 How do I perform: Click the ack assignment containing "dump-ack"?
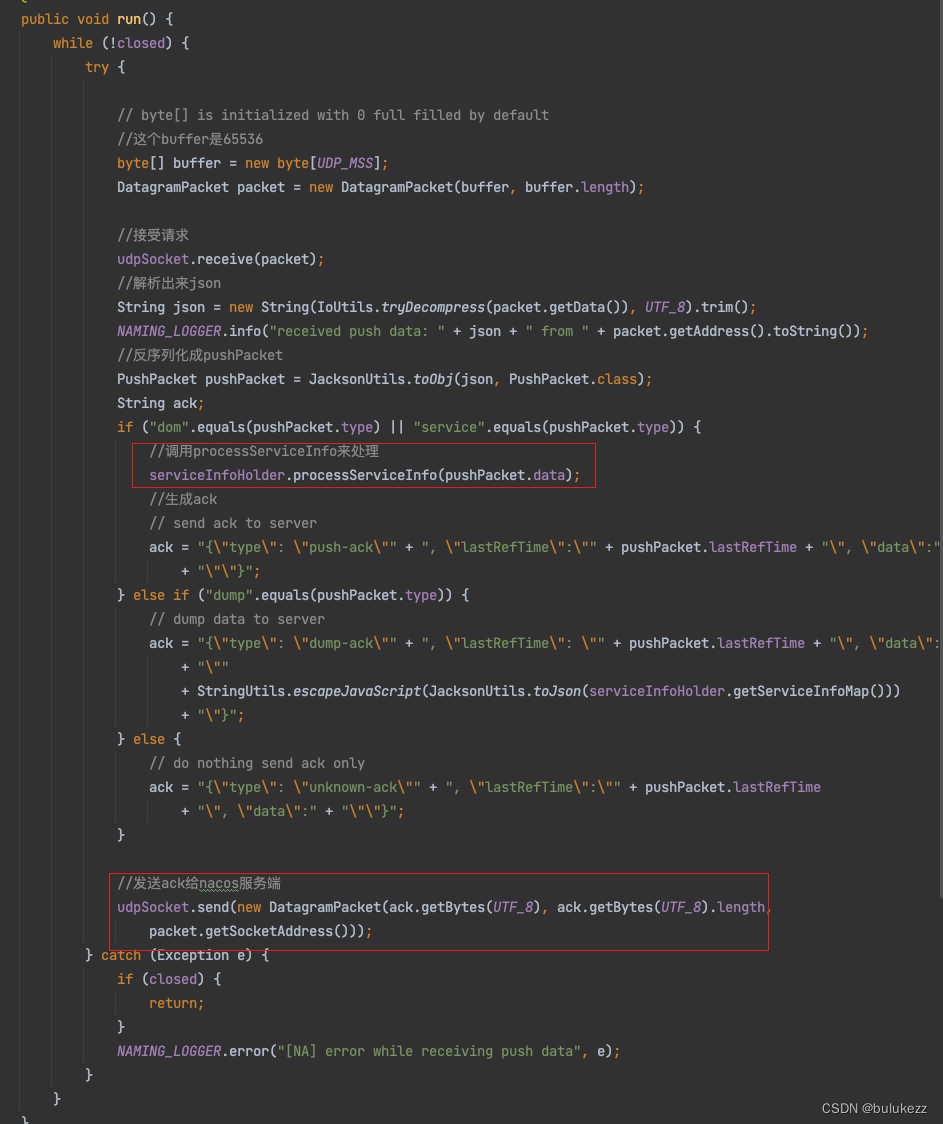pos(545,644)
